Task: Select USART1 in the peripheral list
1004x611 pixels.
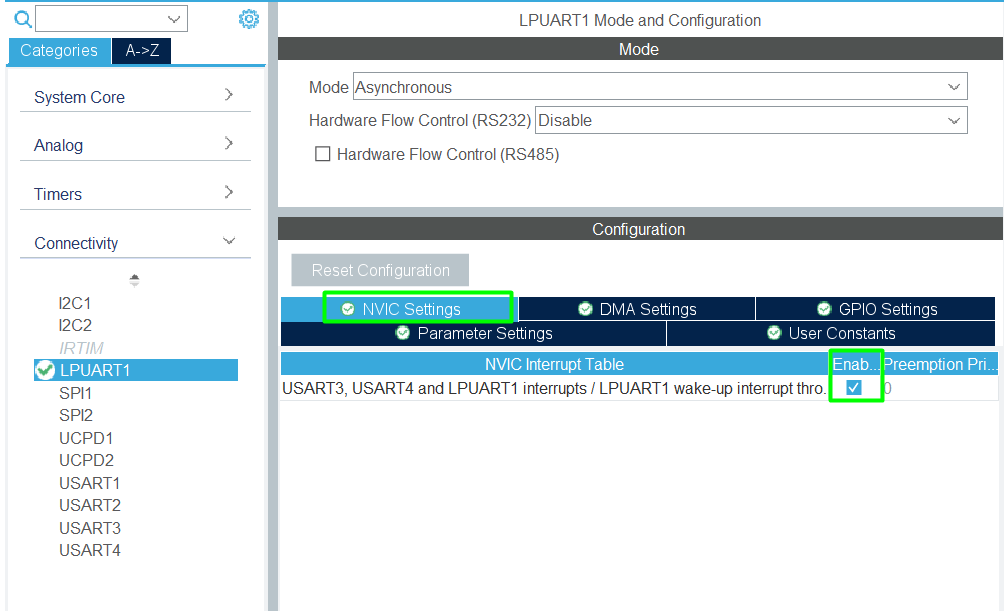Action: click(90, 483)
